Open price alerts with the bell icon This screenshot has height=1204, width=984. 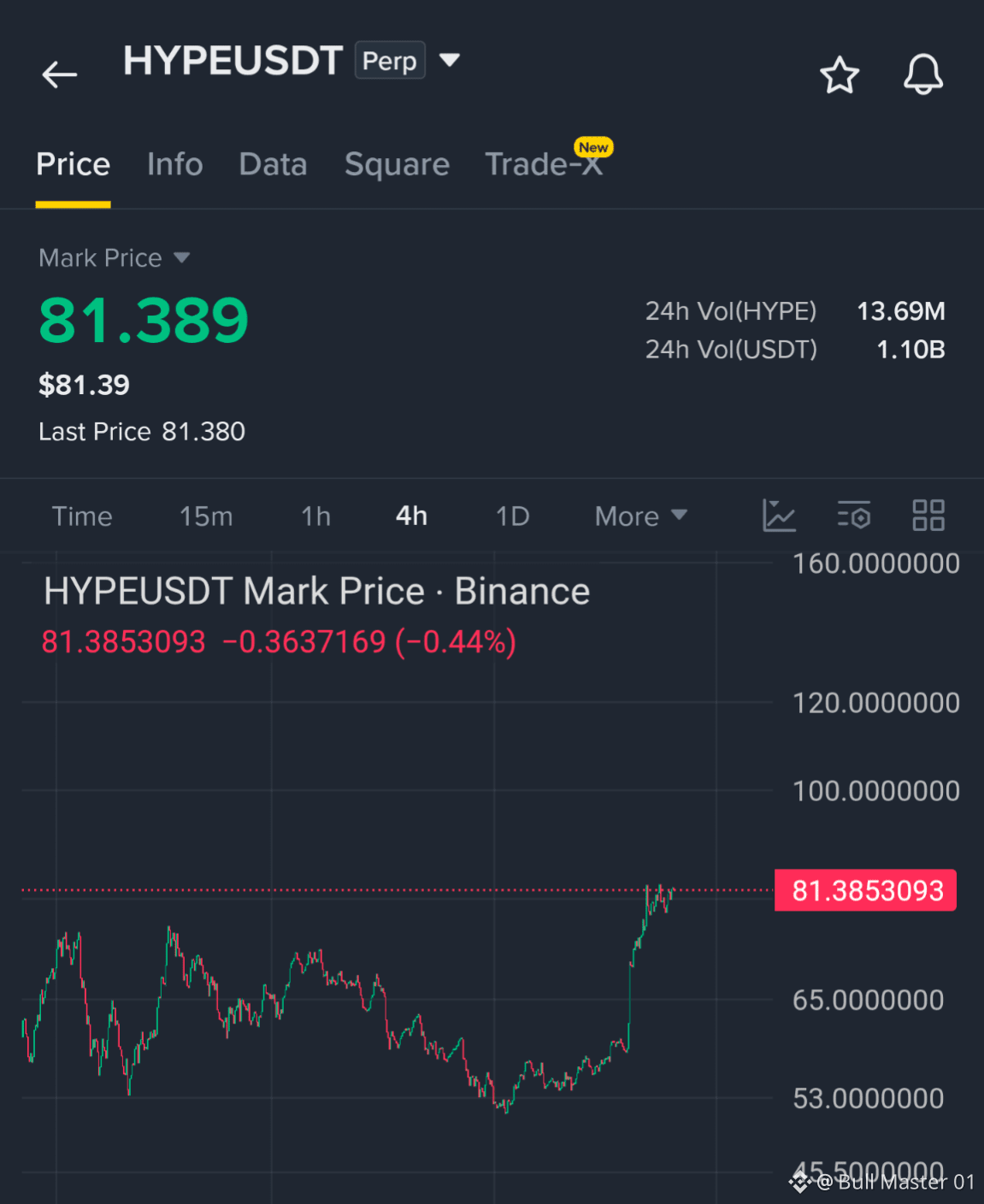(x=923, y=74)
